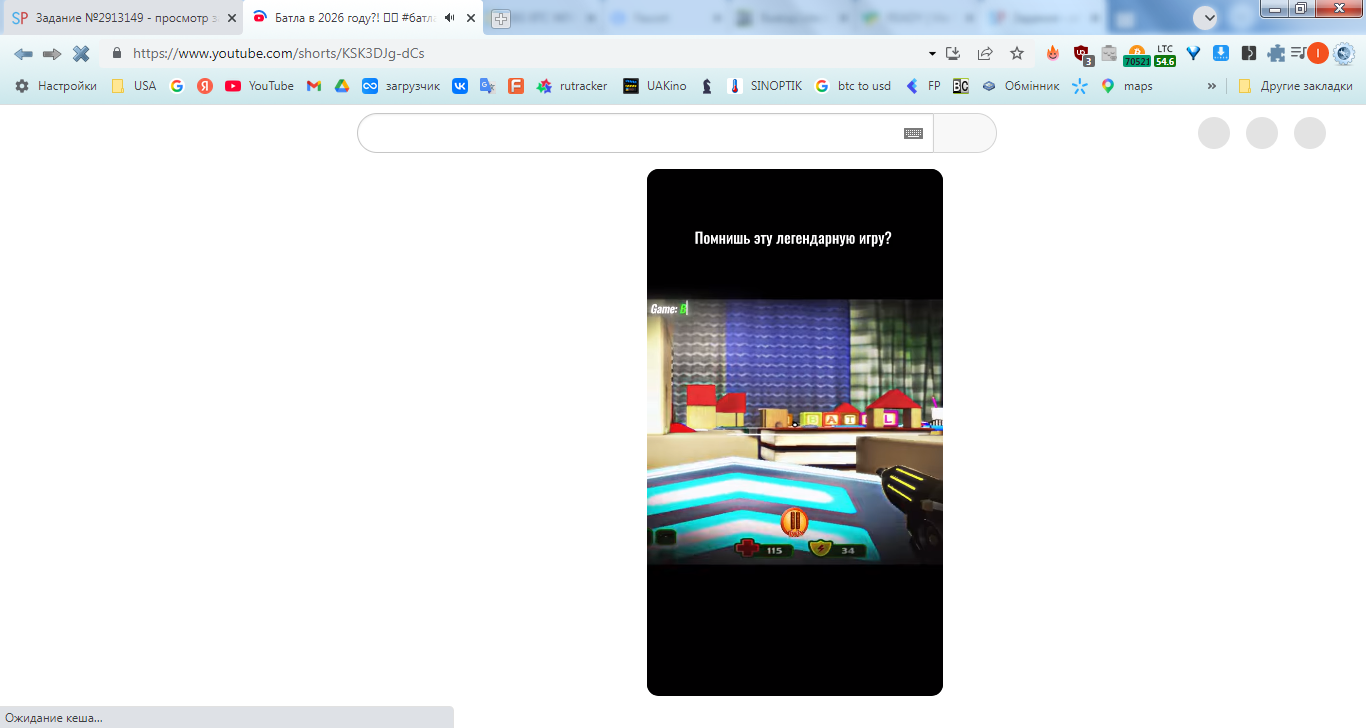Open the dark bracket extension icon
Image resolution: width=1366 pixels, height=728 pixels.
click(x=1249, y=53)
